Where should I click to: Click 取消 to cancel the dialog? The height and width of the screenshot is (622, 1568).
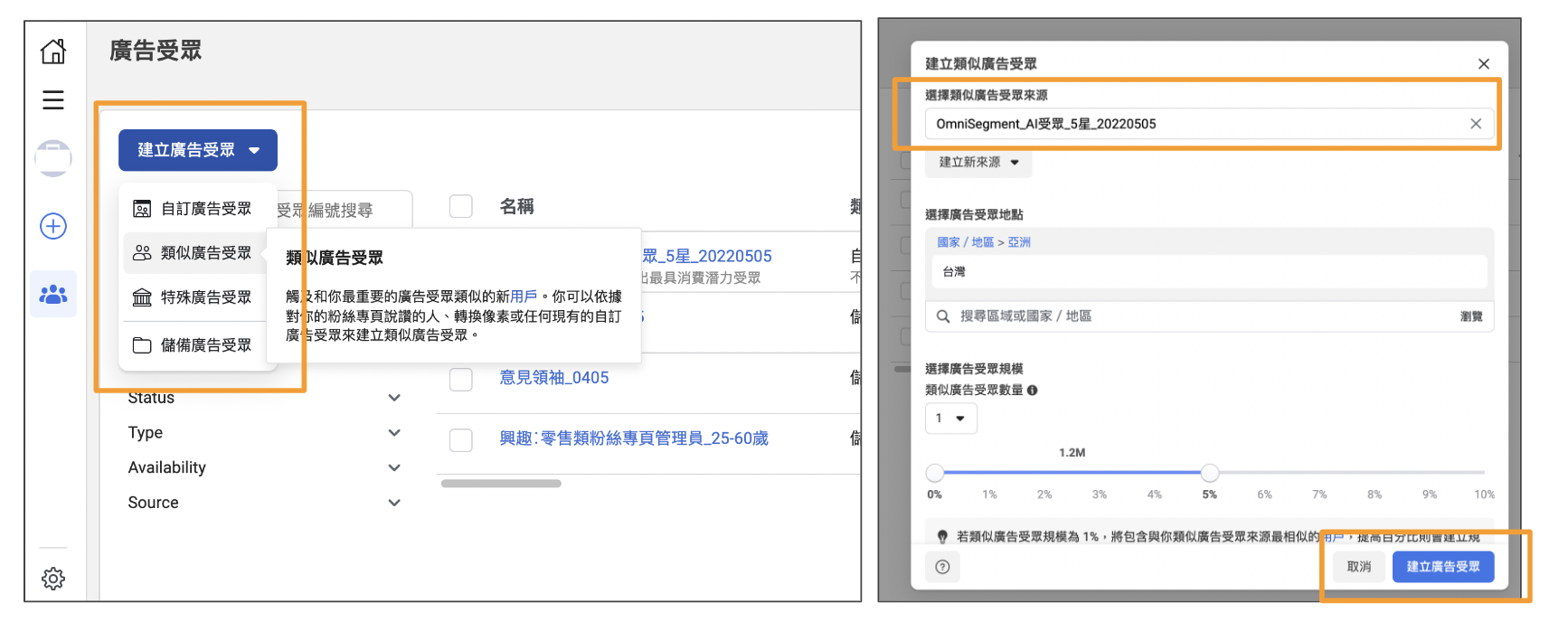tap(1359, 567)
